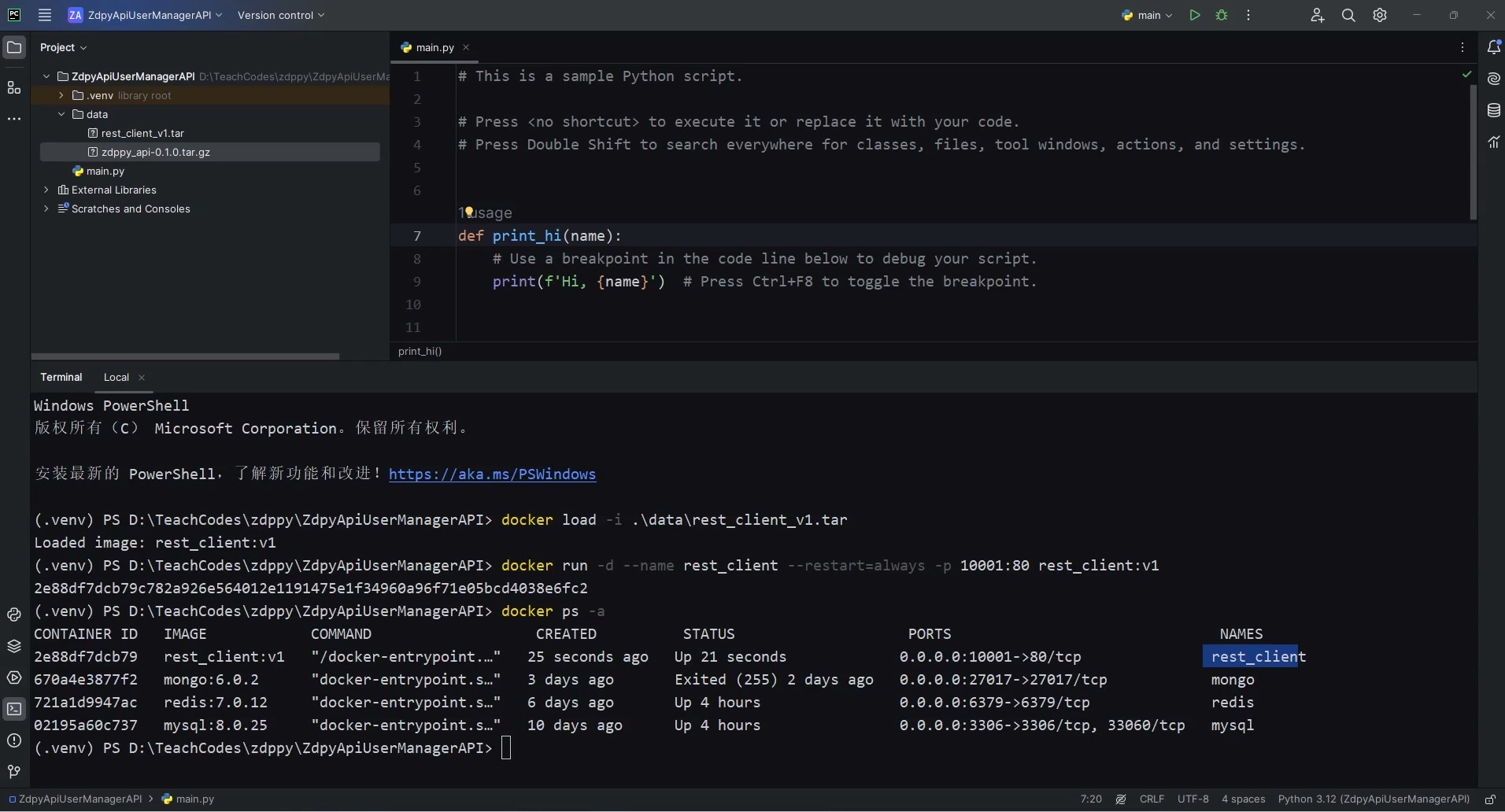The height and width of the screenshot is (812, 1505).
Task: Expand External Libraries
Action: coord(46,190)
